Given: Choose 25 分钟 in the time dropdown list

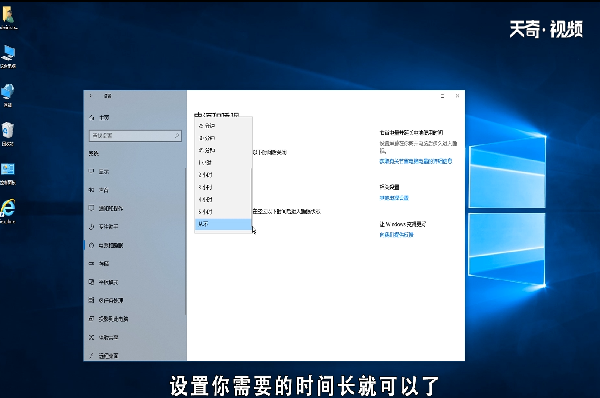Looking at the screenshot, I should click(x=223, y=126).
